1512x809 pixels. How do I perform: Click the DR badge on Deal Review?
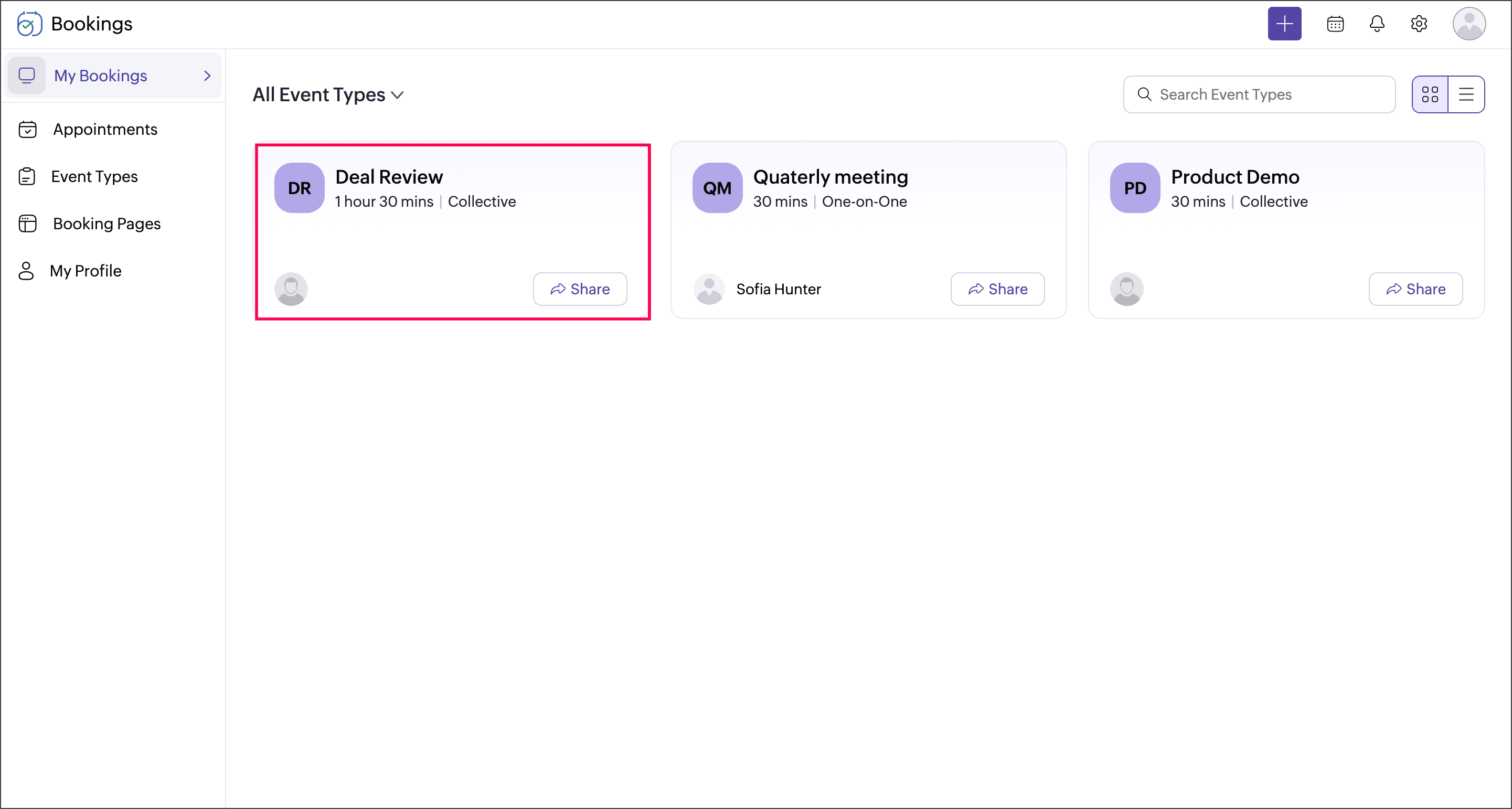coord(300,188)
